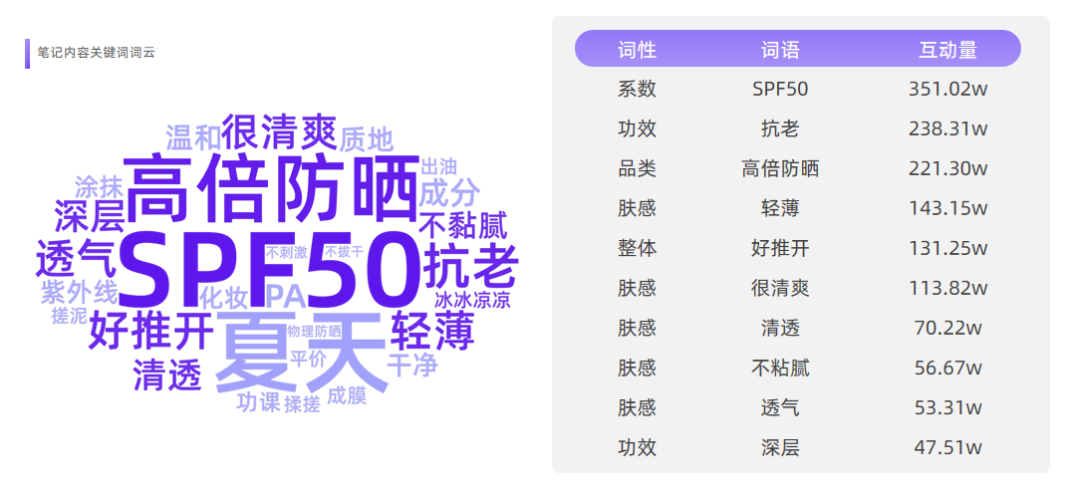This screenshot has width=1080, height=495.
Task: Click the word 搓泥
Action: (69, 317)
